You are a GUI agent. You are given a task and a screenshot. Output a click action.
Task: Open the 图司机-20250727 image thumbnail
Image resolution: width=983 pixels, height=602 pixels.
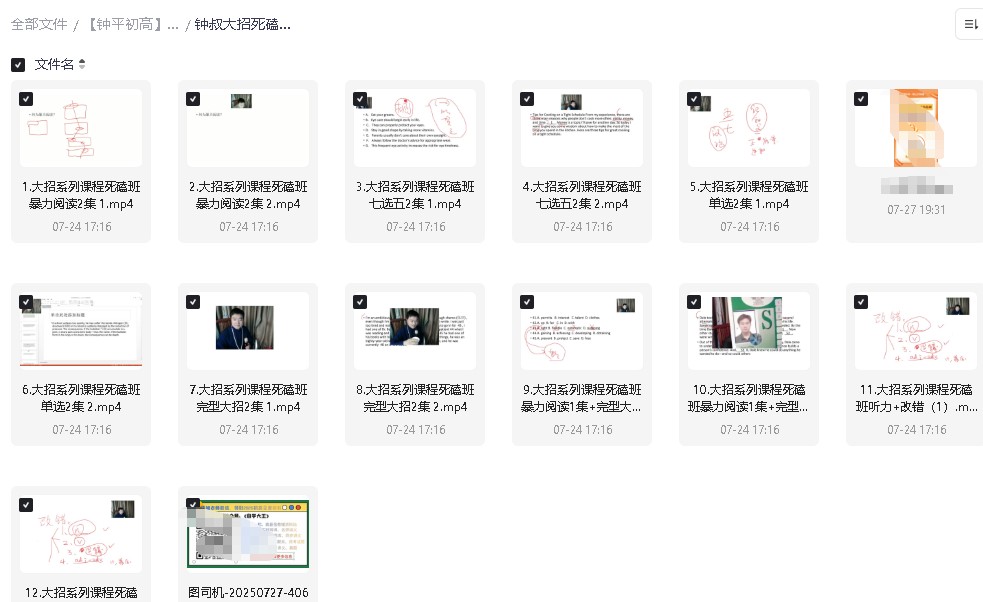(x=248, y=533)
